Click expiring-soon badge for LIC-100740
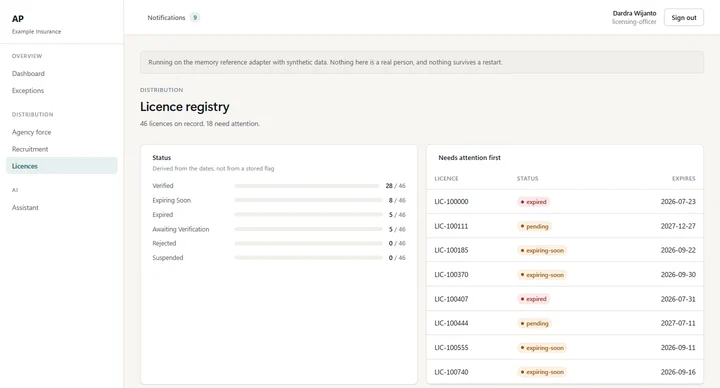This screenshot has width=720, height=388. 542,372
